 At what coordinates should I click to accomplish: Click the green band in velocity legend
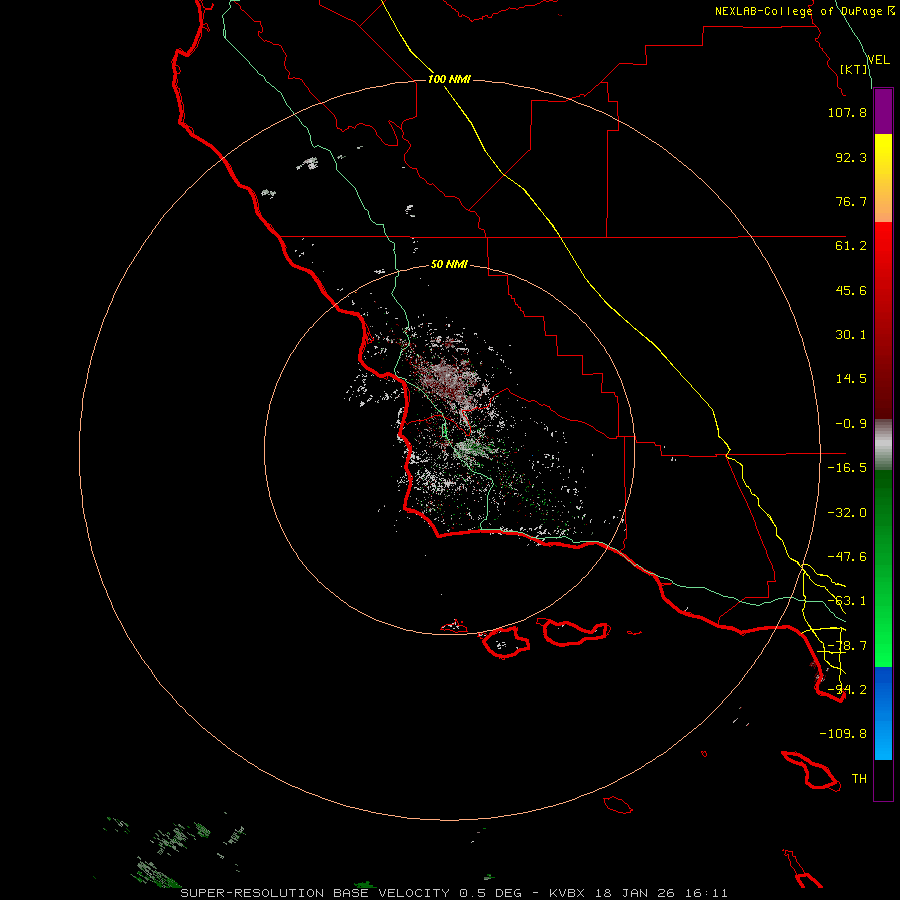[883, 568]
